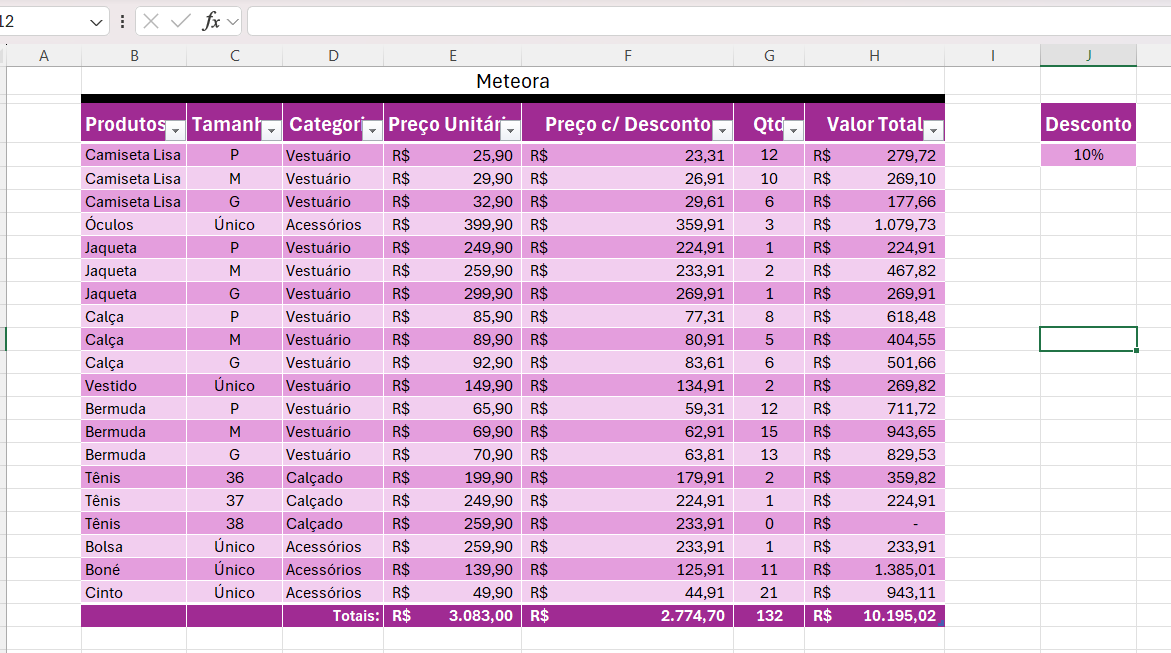The height and width of the screenshot is (653, 1171).
Task: Open the Valor Total filter button
Action: [x=933, y=130]
